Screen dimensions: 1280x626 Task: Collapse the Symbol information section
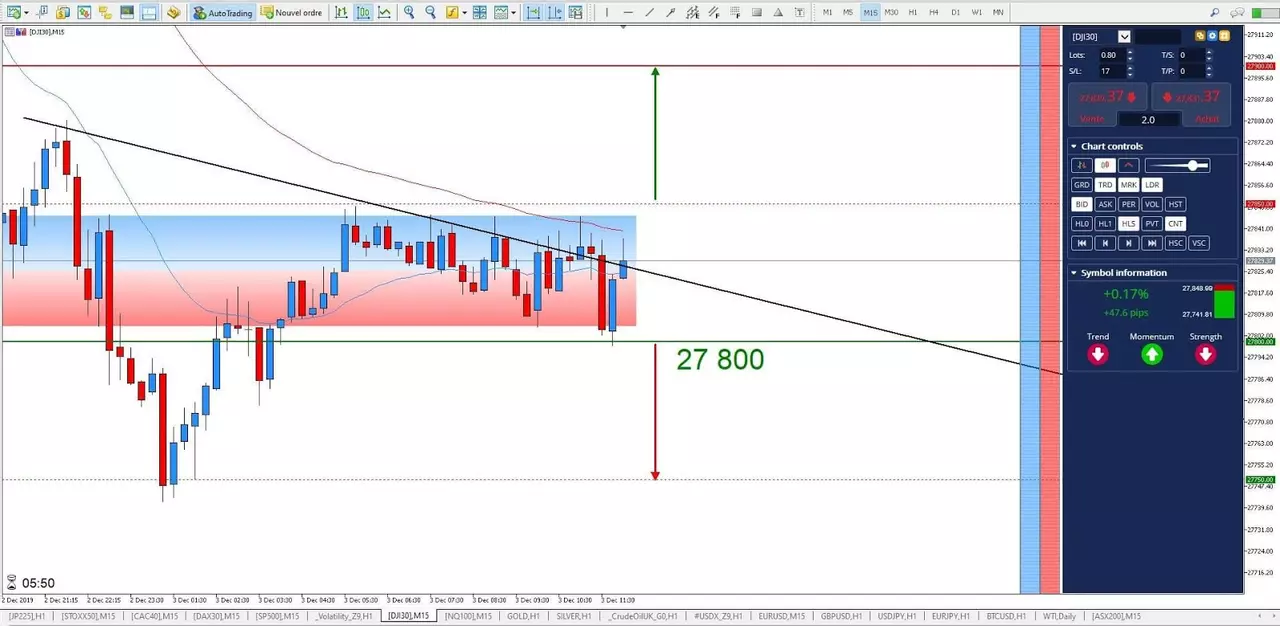point(1074,272)
